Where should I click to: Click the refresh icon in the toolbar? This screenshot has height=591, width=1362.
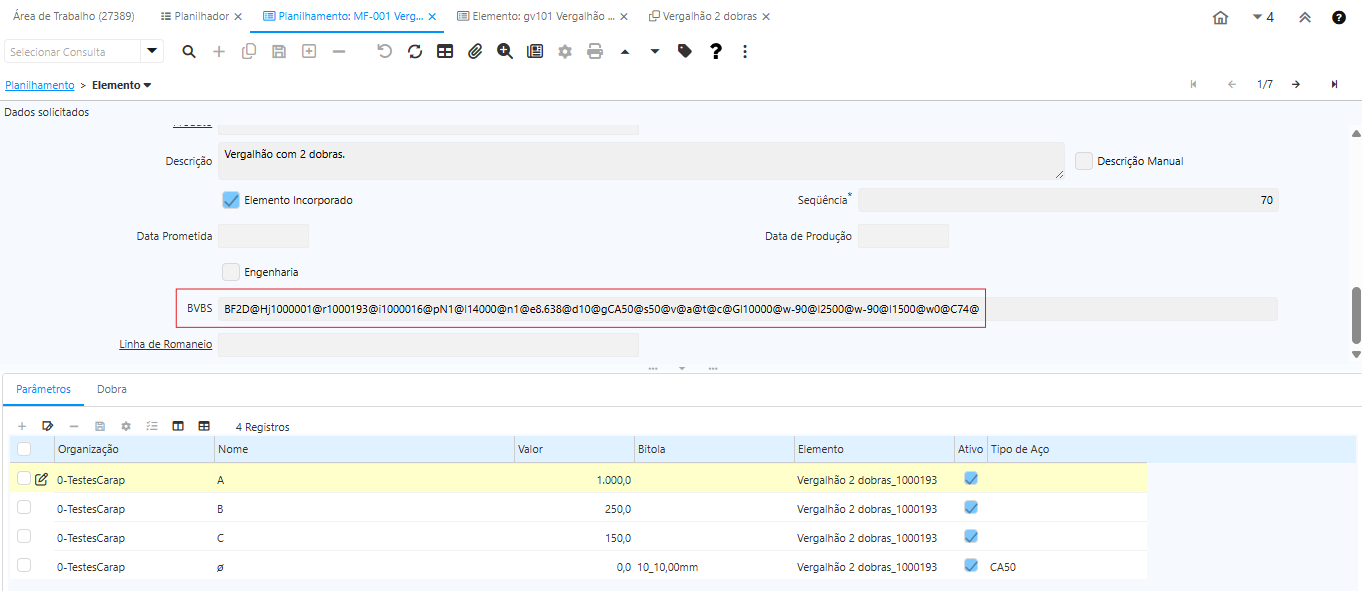[415, 52]
